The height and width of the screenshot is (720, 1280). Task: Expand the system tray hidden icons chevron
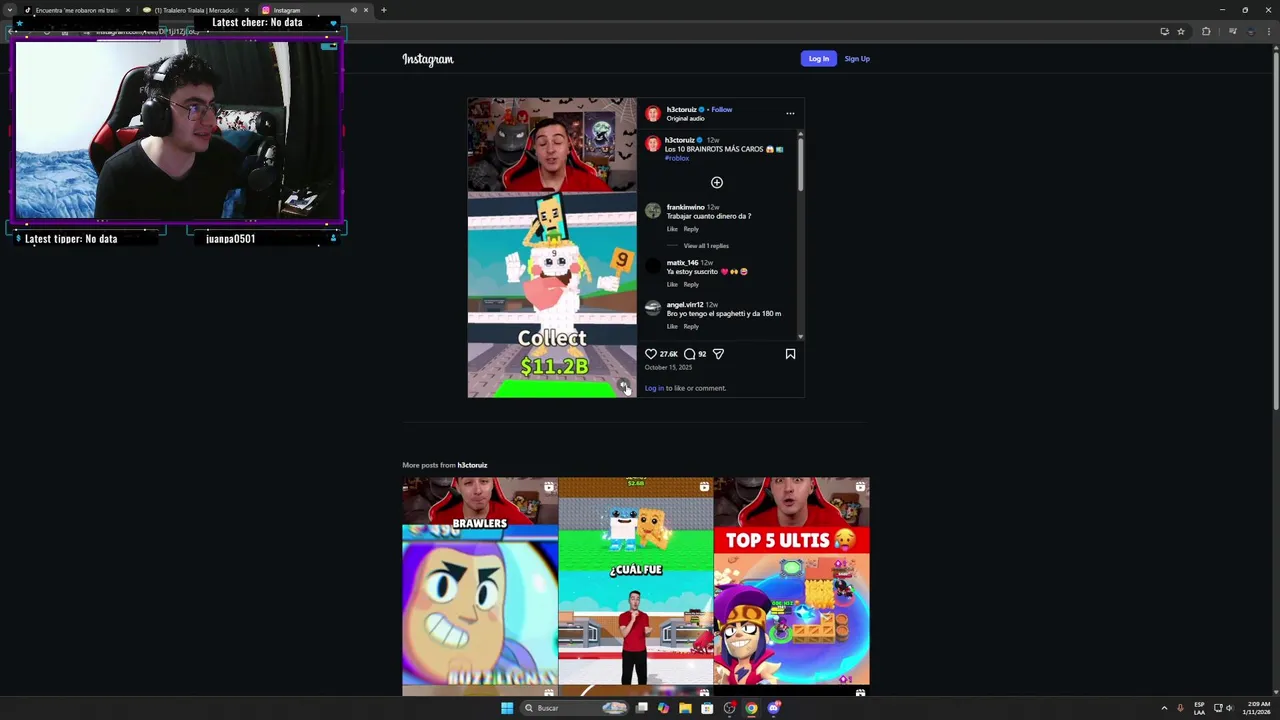1164,708
